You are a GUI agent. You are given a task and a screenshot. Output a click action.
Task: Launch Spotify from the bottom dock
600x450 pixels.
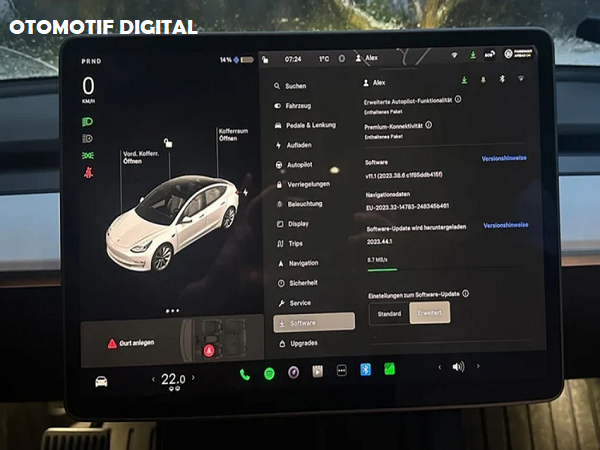pyautogui.click(x=269, y=372)
